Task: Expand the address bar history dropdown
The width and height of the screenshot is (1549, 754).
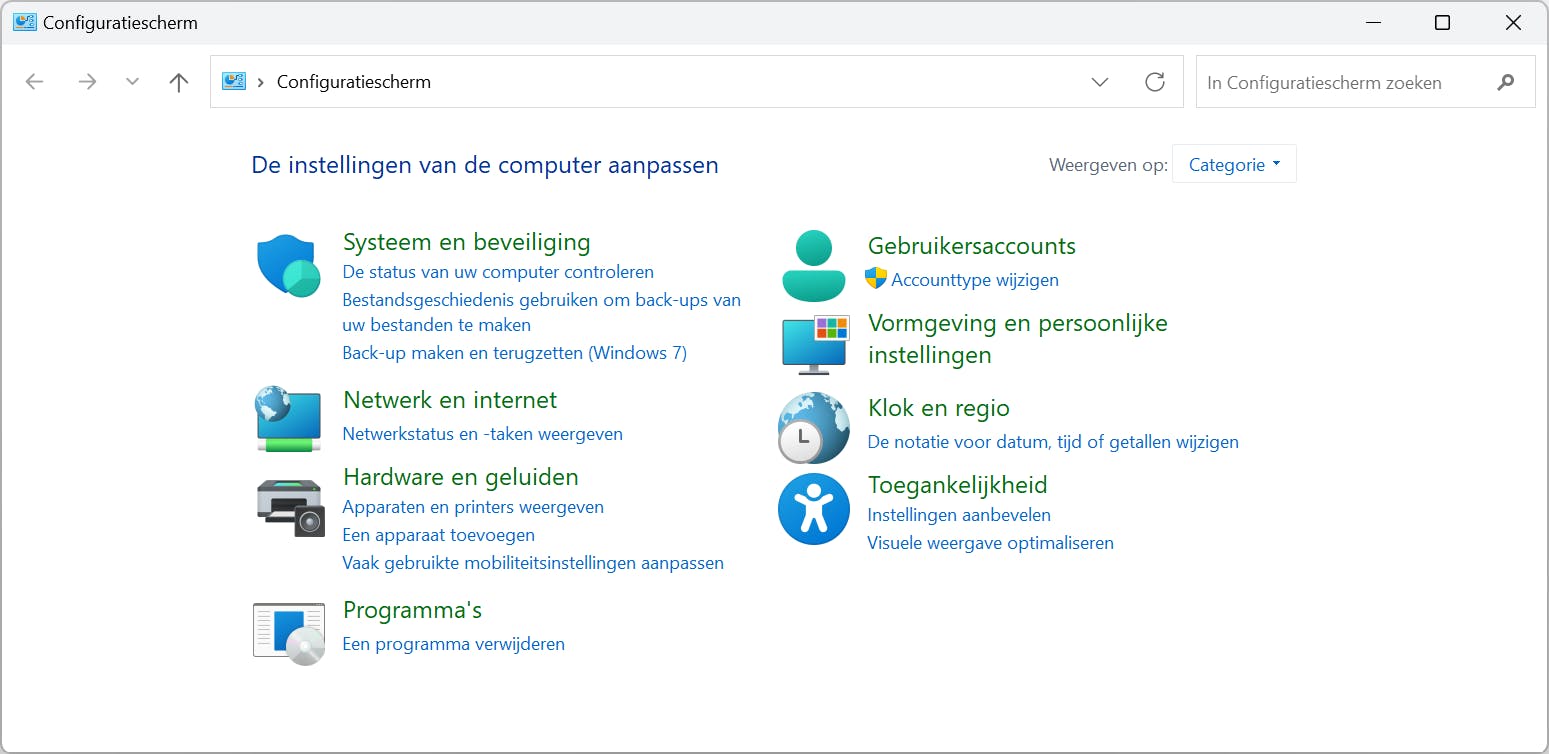Action: (x=1100, y=82)
